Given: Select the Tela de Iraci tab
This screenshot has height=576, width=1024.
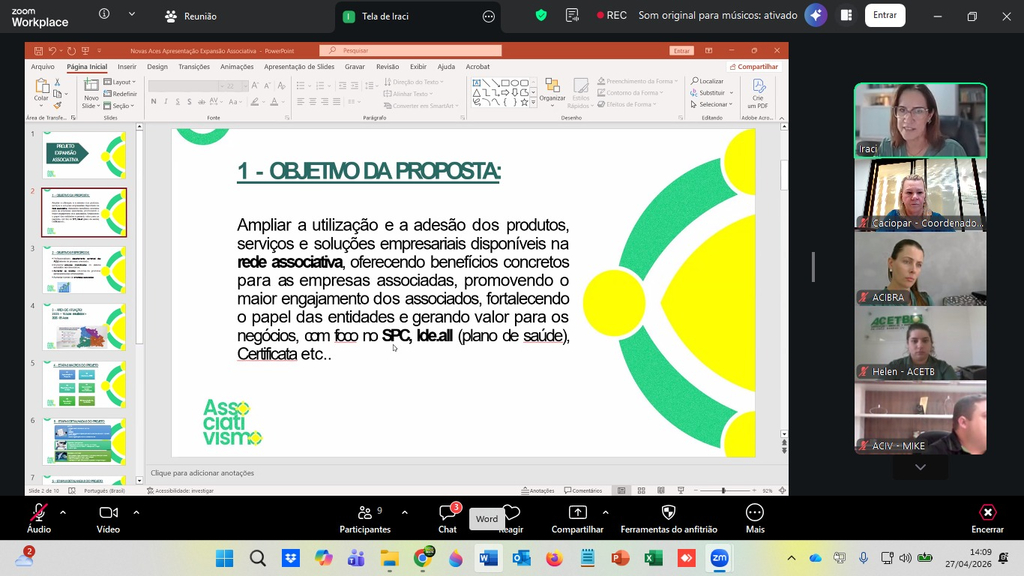Looking at the screenshot, I should point(384,16).
